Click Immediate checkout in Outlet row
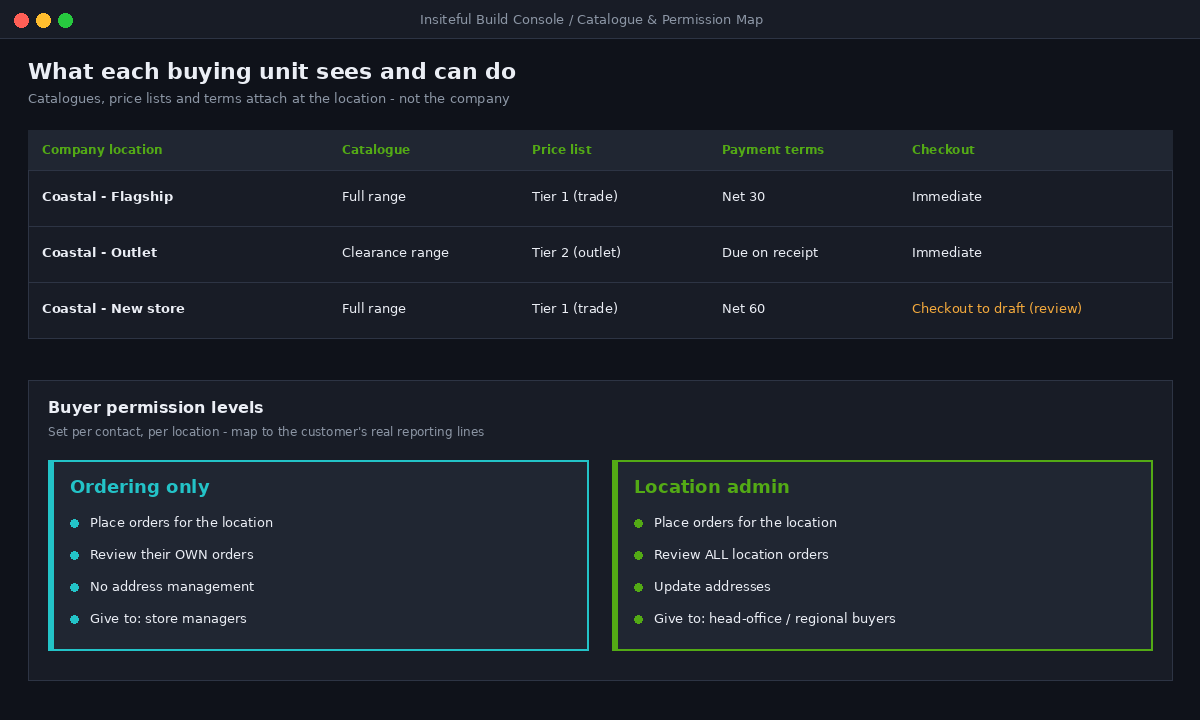 coord(947,253)
